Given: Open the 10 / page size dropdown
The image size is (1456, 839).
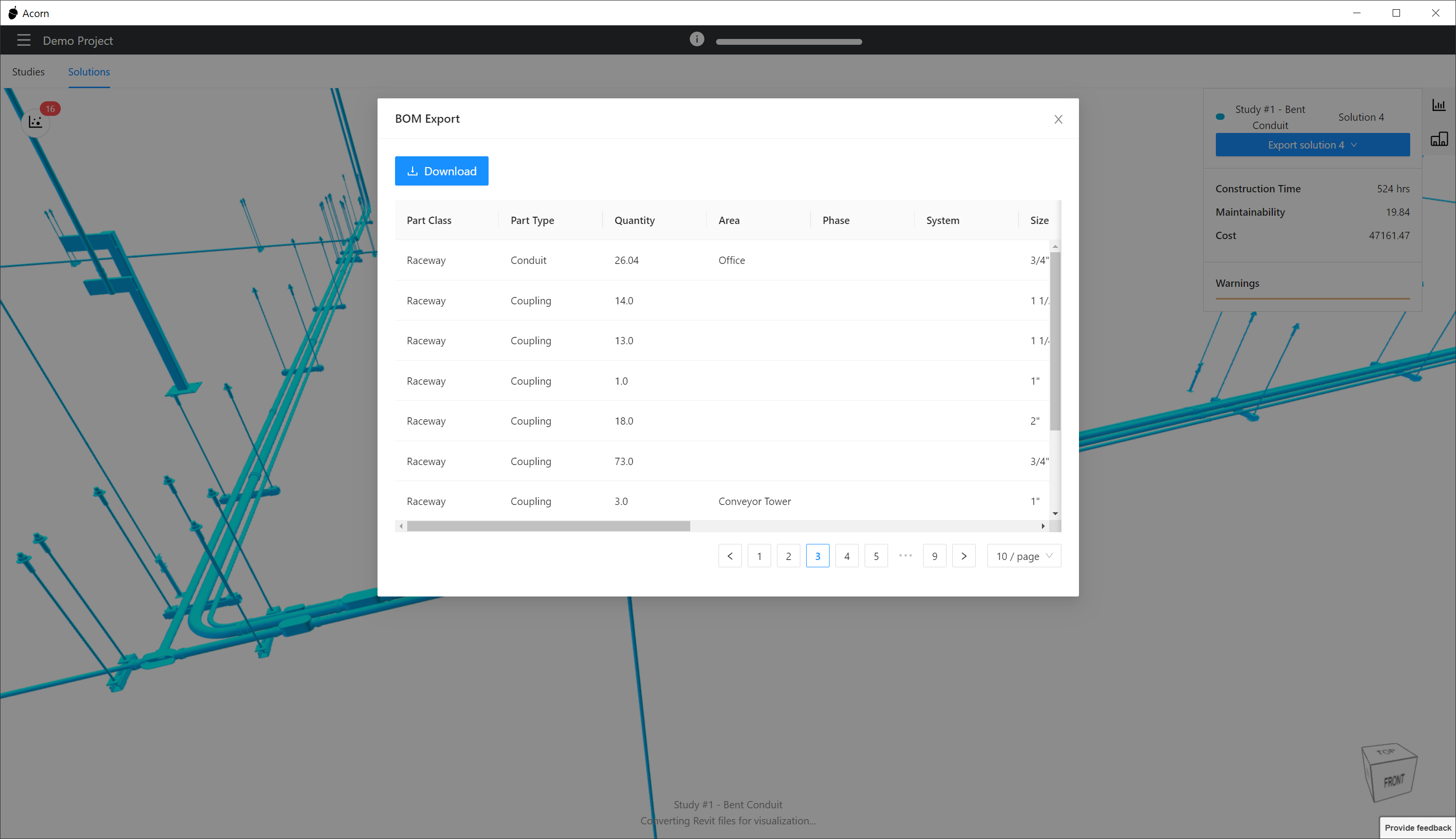Looking at the screenshot, I should click(1024, 556).
